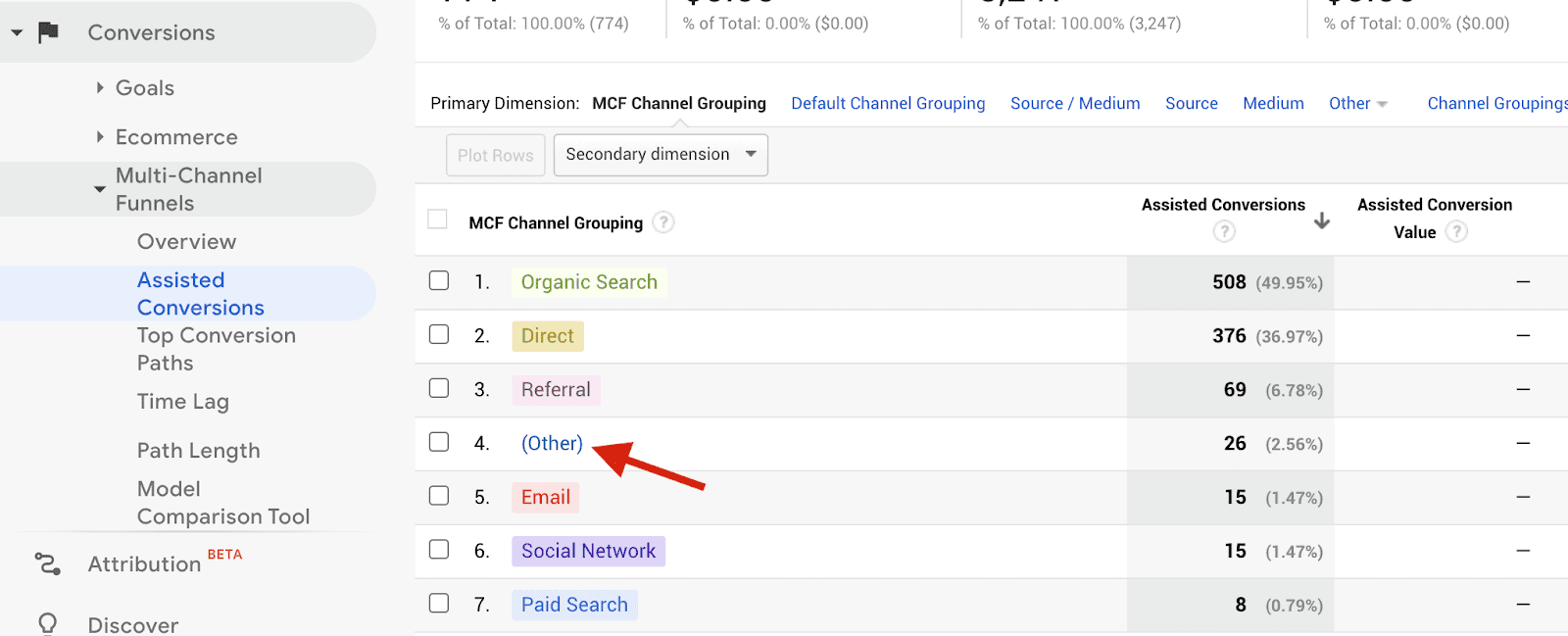Click the Conversions flag icon
The height and width of the screenshot is (636, 1568).
click(x=48, y=32)
